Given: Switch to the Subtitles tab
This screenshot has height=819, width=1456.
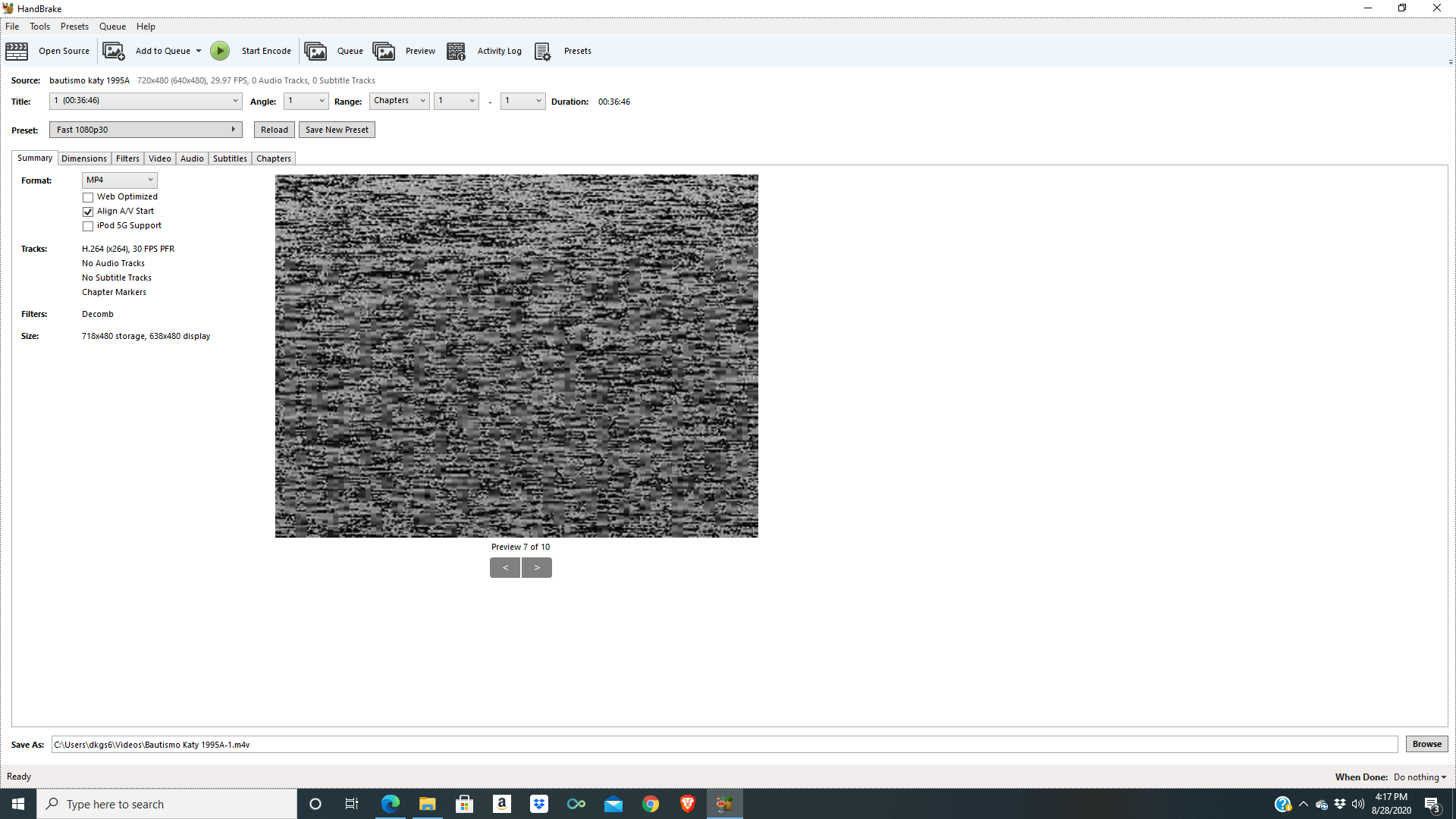Looking at the screenshot, I should 230,158.
